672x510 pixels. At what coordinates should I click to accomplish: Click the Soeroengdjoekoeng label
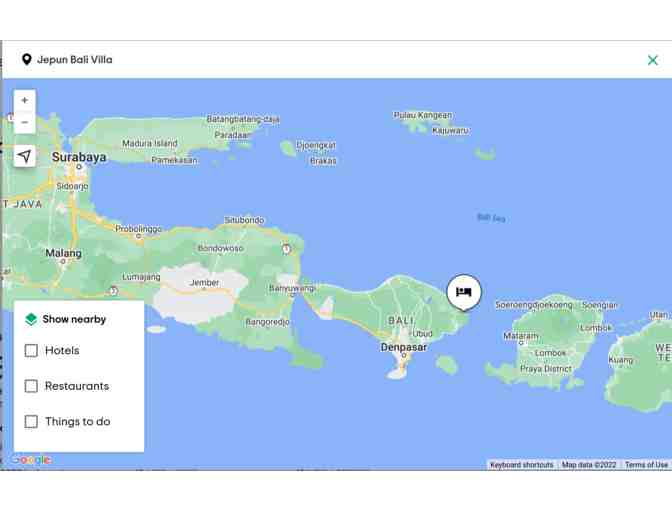pyautogui.click(x=534, y=305)
